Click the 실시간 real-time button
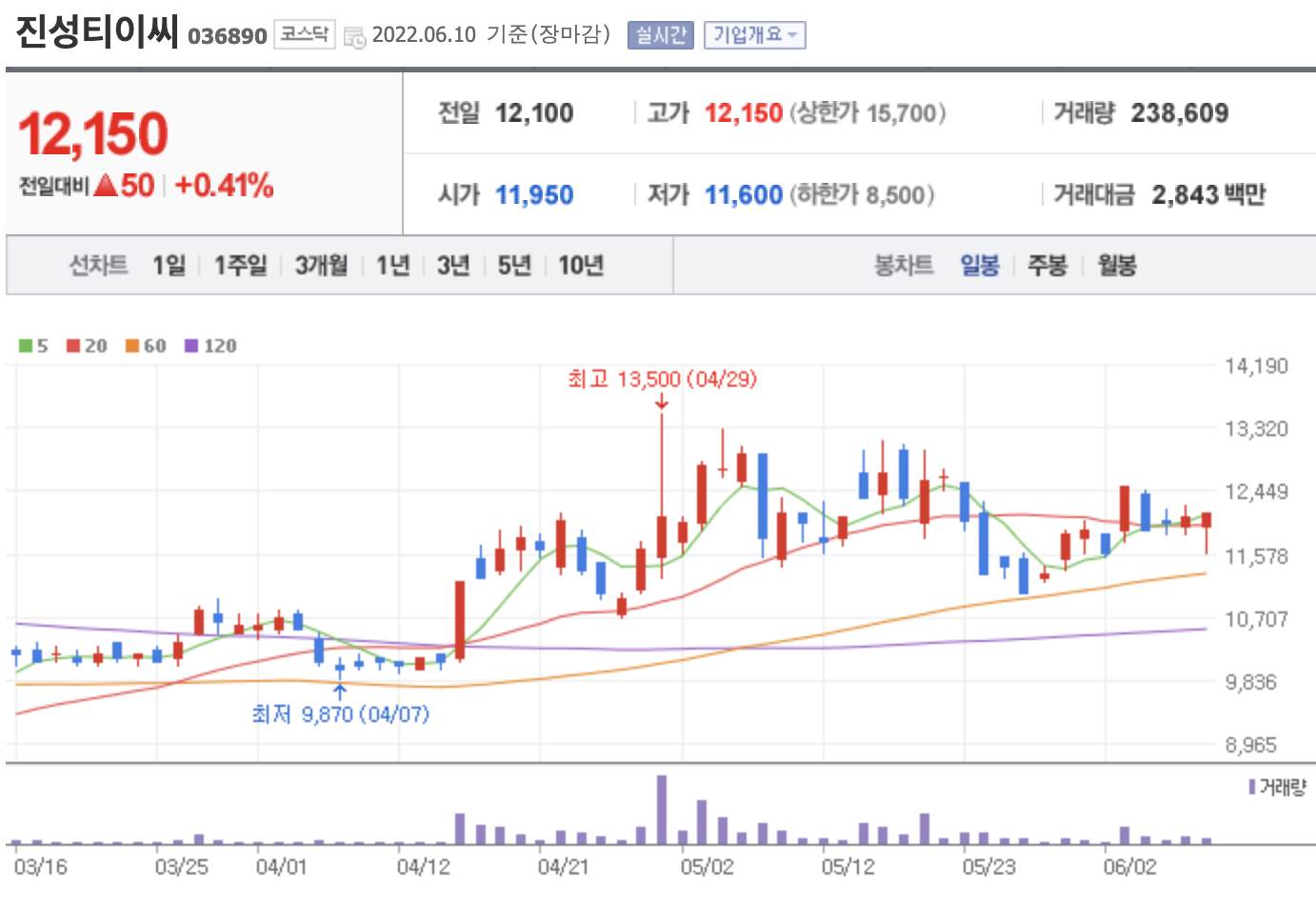 click(x=661, y=35)
